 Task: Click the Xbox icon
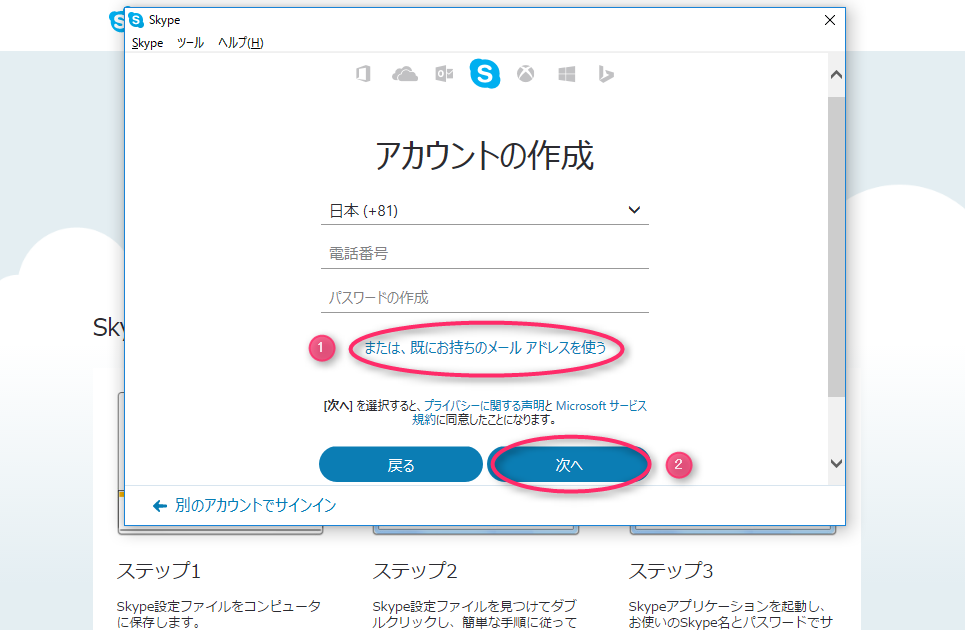click(526, 74)
